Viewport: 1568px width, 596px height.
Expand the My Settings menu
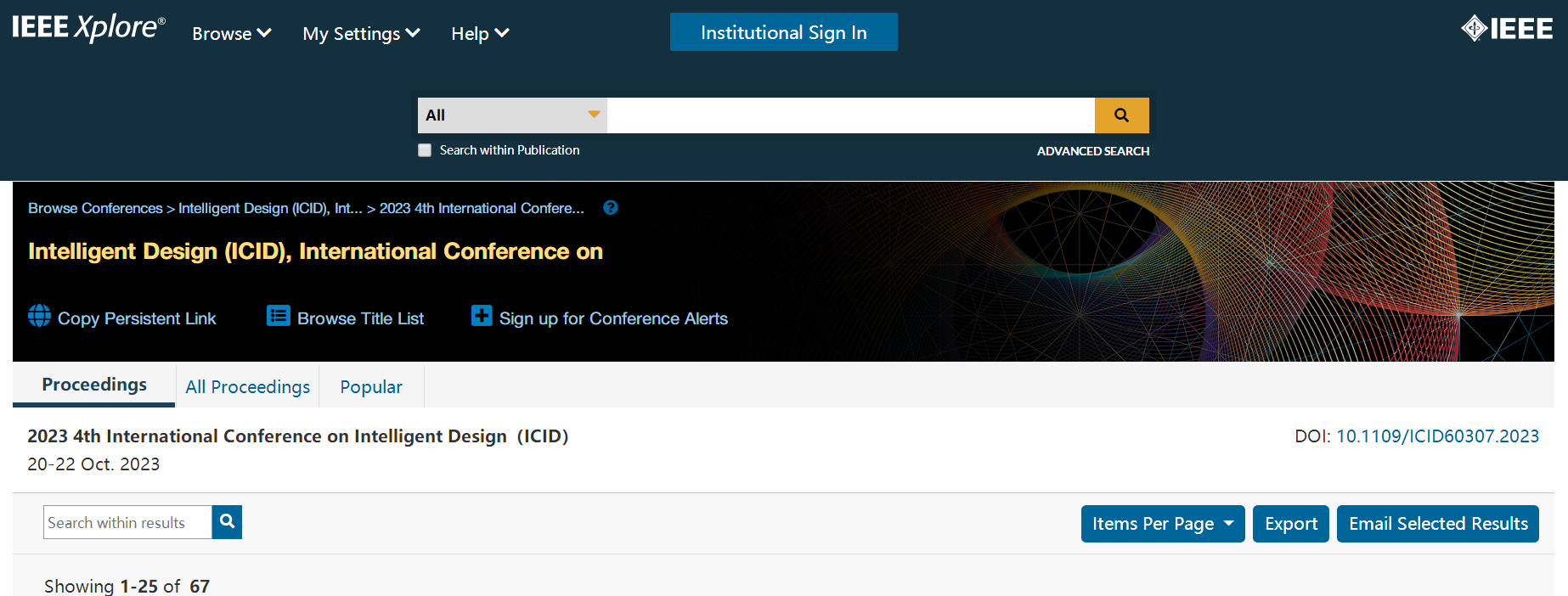[361, 33]
